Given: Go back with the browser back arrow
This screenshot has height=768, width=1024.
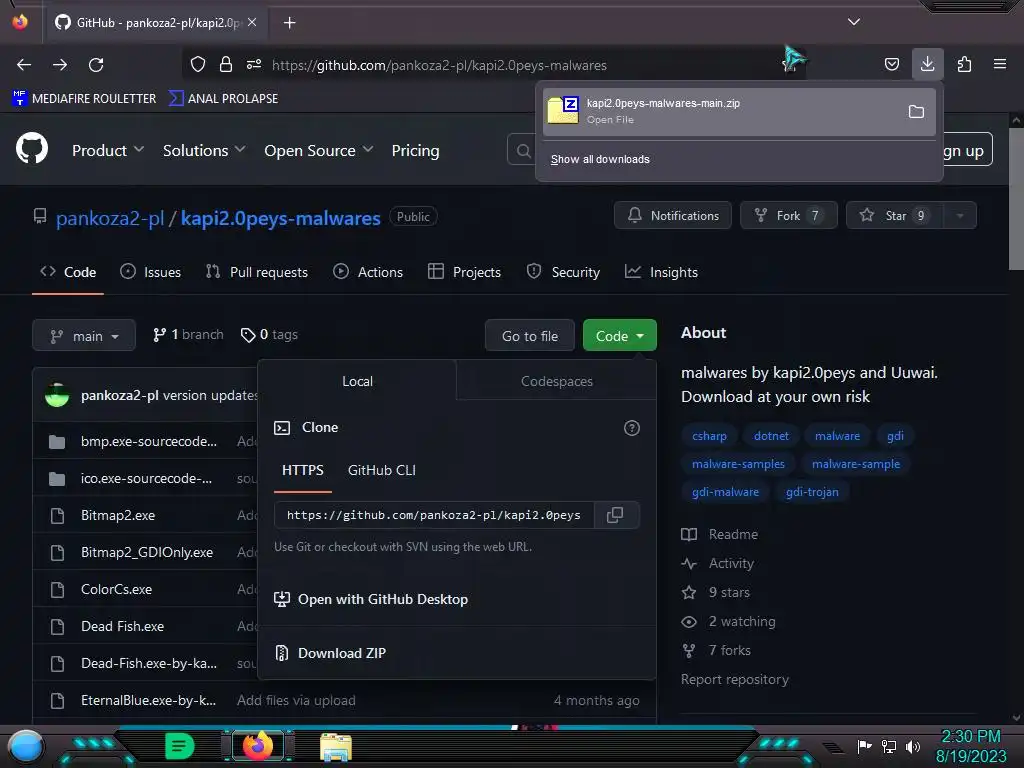Looking at the screenshot, I should [x=24, y=65].
